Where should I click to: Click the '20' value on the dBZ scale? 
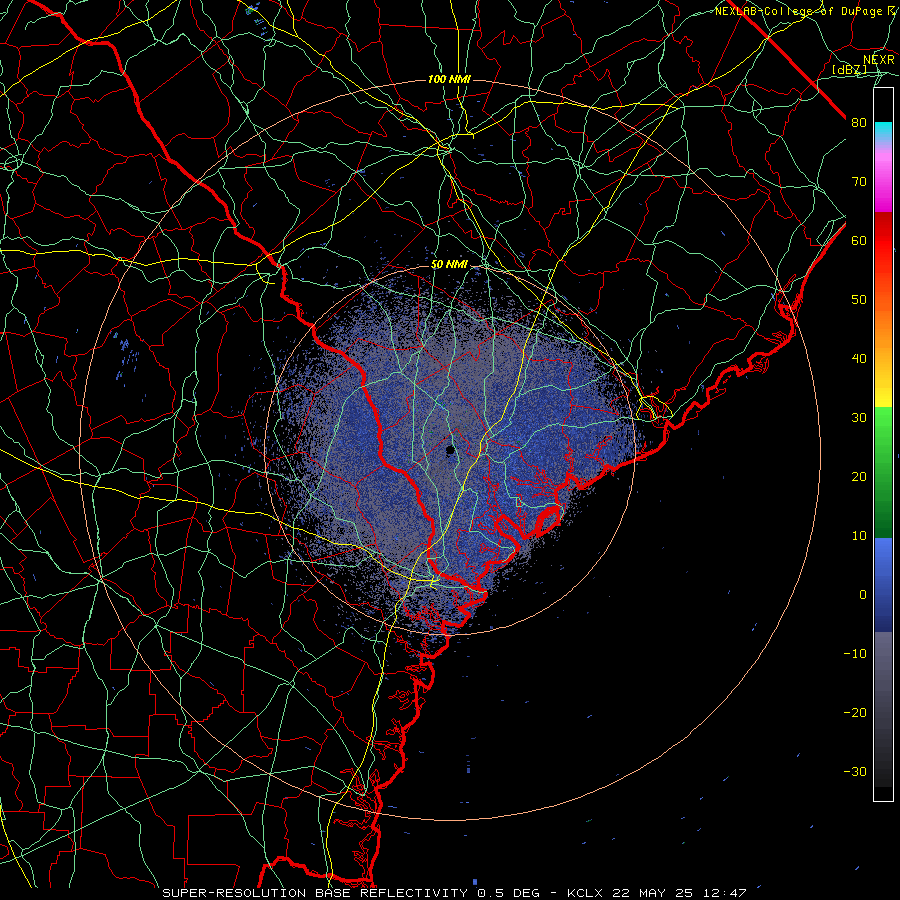(x=859, y=476)
